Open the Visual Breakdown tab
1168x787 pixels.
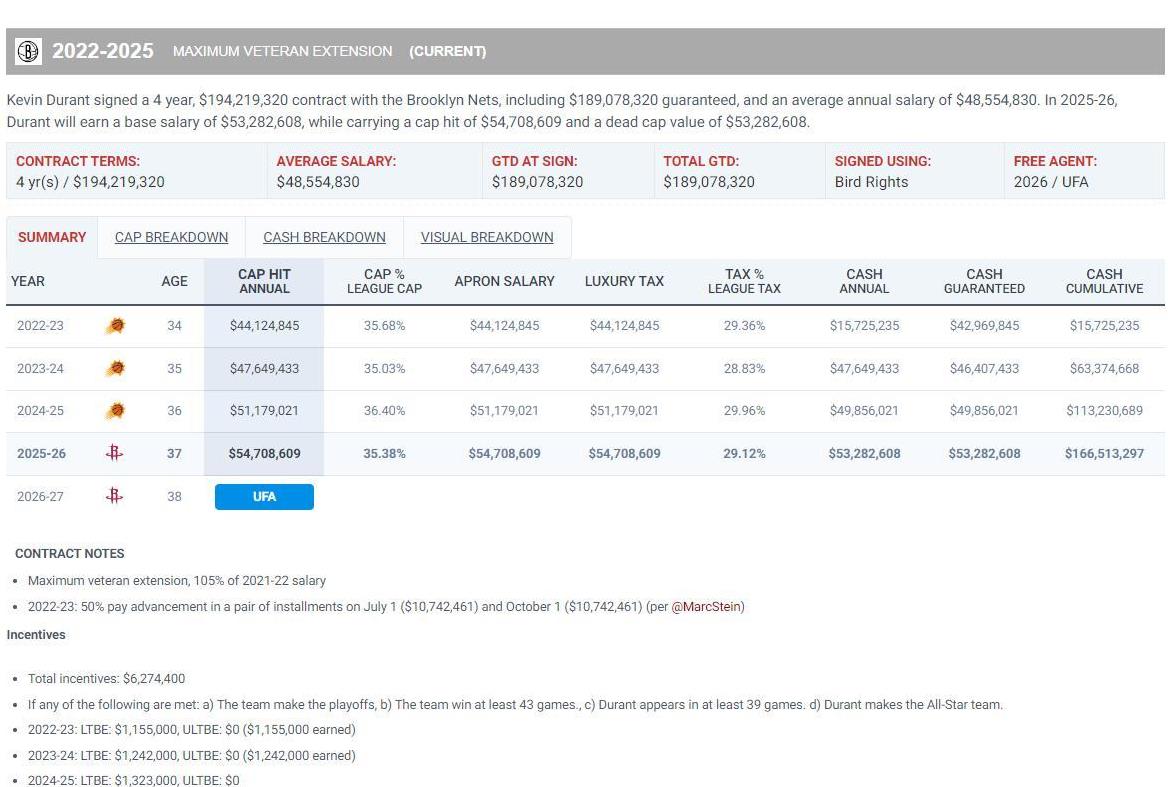point(487,237)
